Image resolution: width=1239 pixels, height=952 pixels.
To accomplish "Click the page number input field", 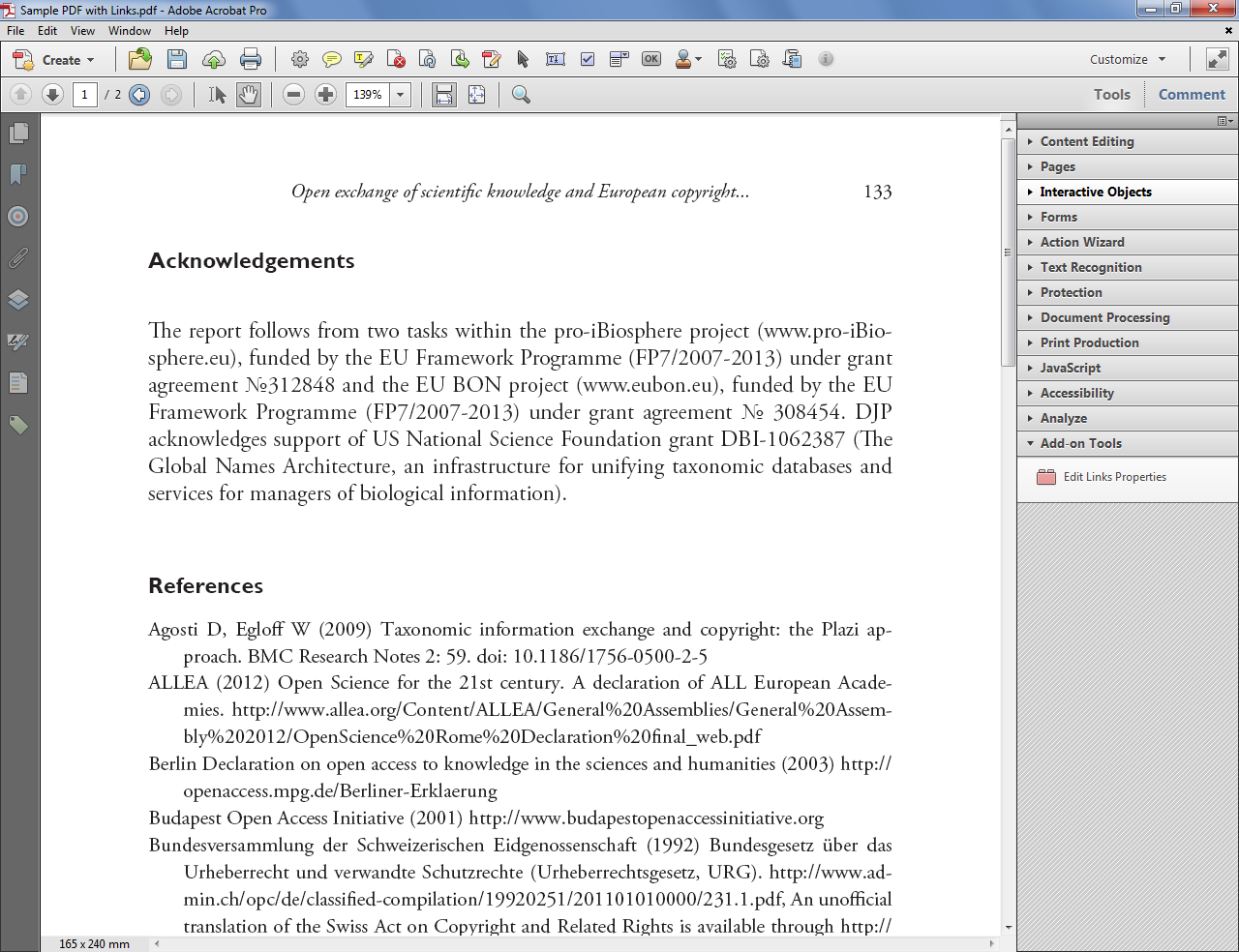I will pyautogui.click(x=83, y=94).
